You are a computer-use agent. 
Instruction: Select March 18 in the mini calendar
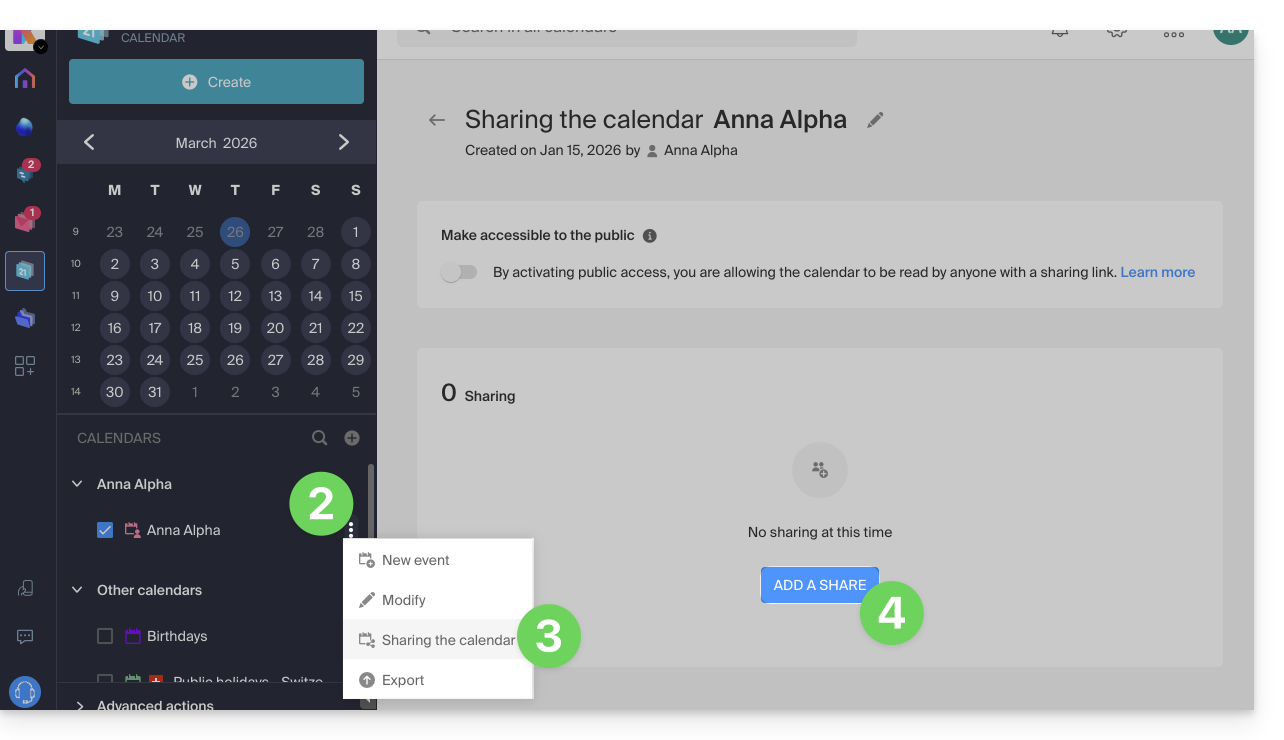[195, 328]
